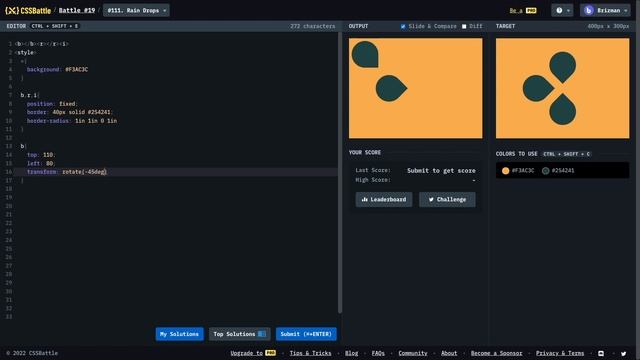Open Tips & Tricks footer link
This screenshot has height=360, width=640.
(310, 353)
